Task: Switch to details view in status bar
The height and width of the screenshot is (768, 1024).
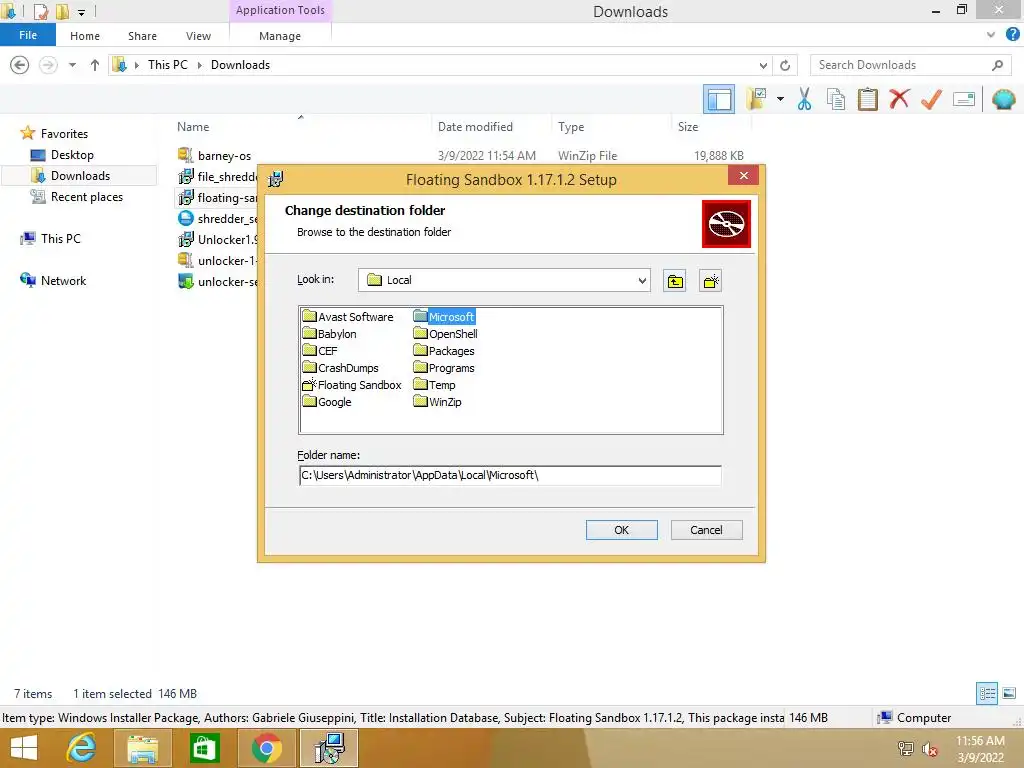Action: [x=987, y=694]
